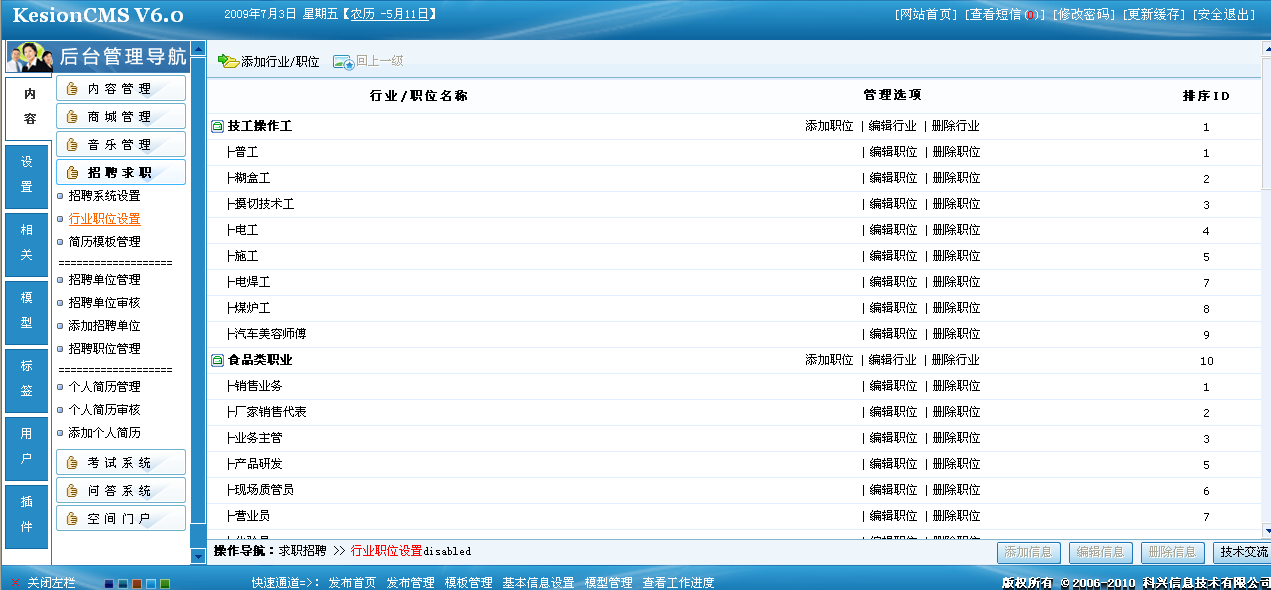Expand the 商城管理 menu section
This screenshot has width=1271, height=590.
[x=120, y=117]
